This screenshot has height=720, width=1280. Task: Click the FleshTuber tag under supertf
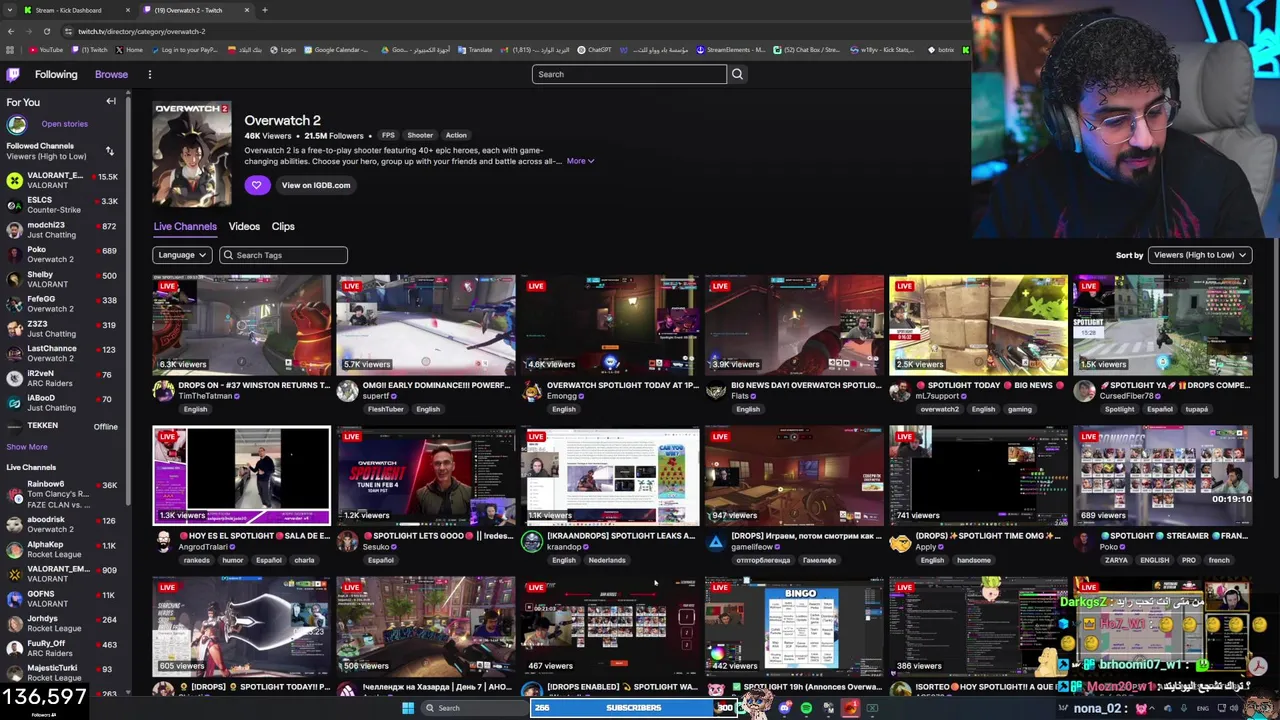pyautogui.click(x=385, y=409)
